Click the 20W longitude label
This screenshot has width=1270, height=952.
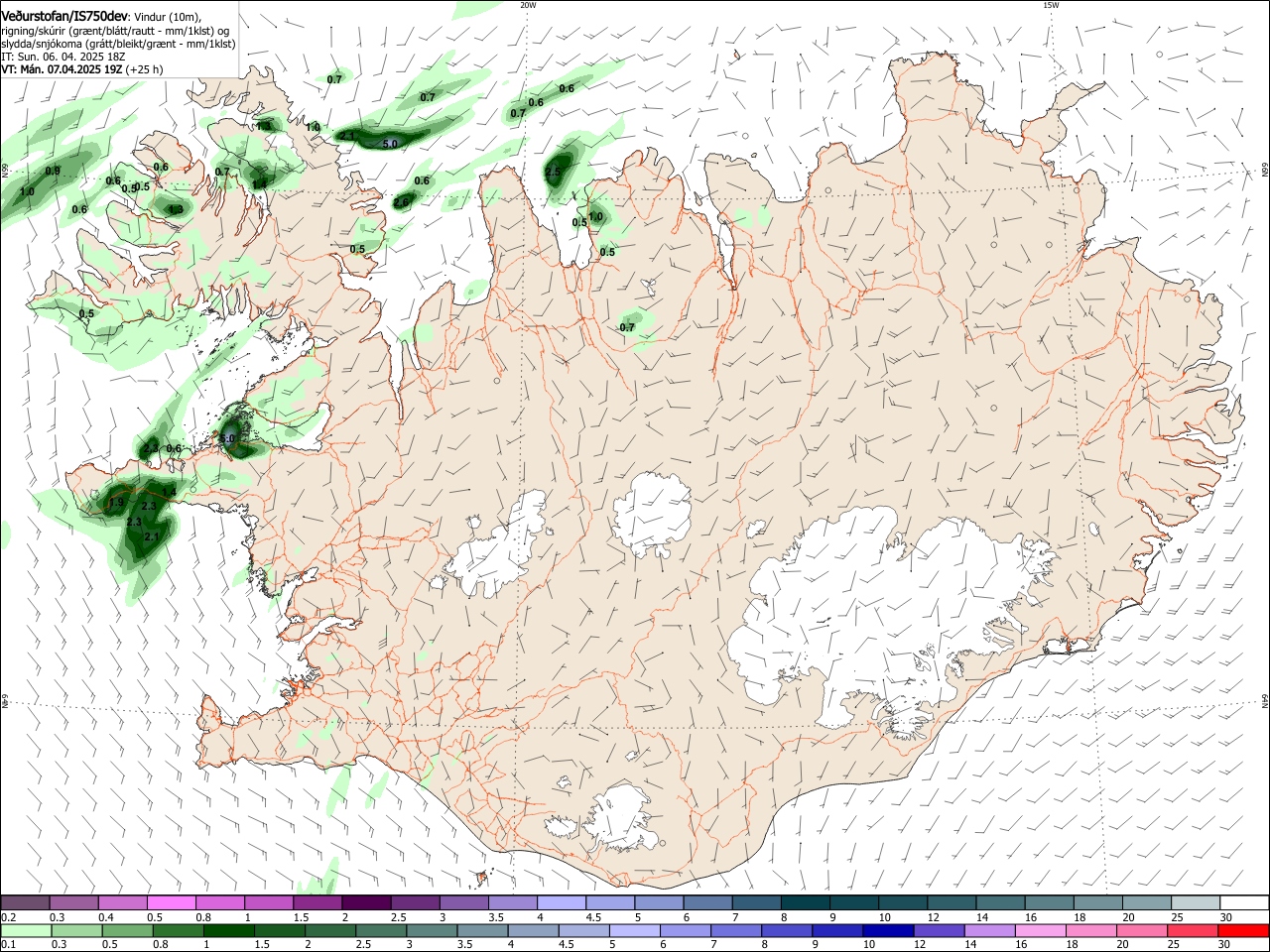pos(528,5)
